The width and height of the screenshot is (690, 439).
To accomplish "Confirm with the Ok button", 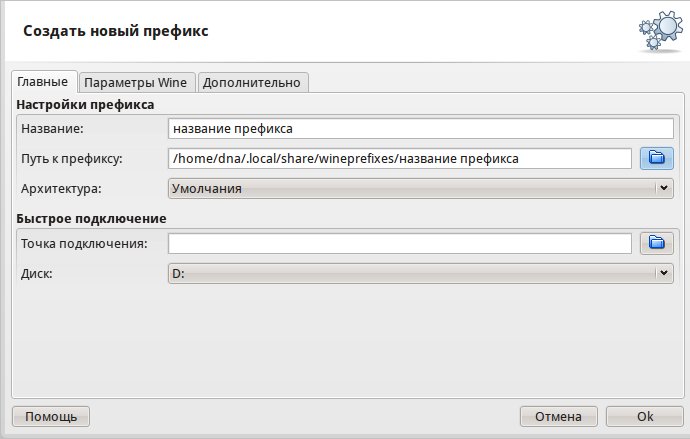I will pyautogui.click(x=645, y=416).
